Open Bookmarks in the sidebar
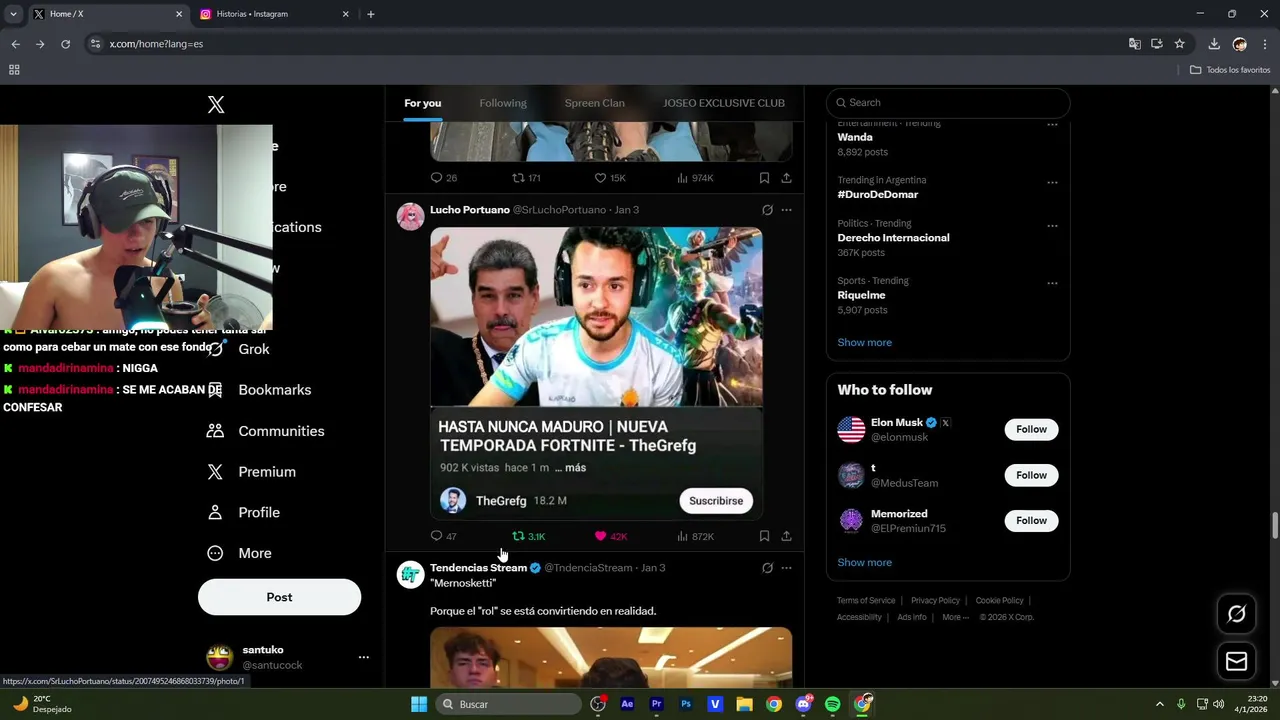 pos(260,390)
